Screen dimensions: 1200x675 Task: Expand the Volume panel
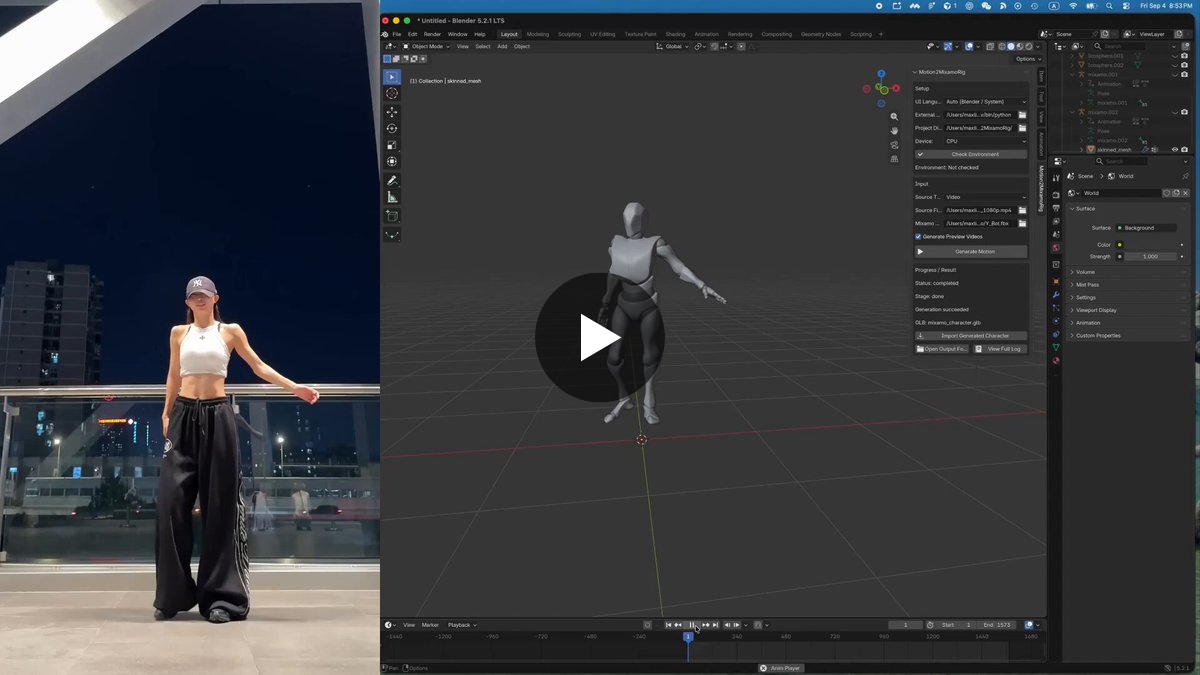tap(1127, 272)
